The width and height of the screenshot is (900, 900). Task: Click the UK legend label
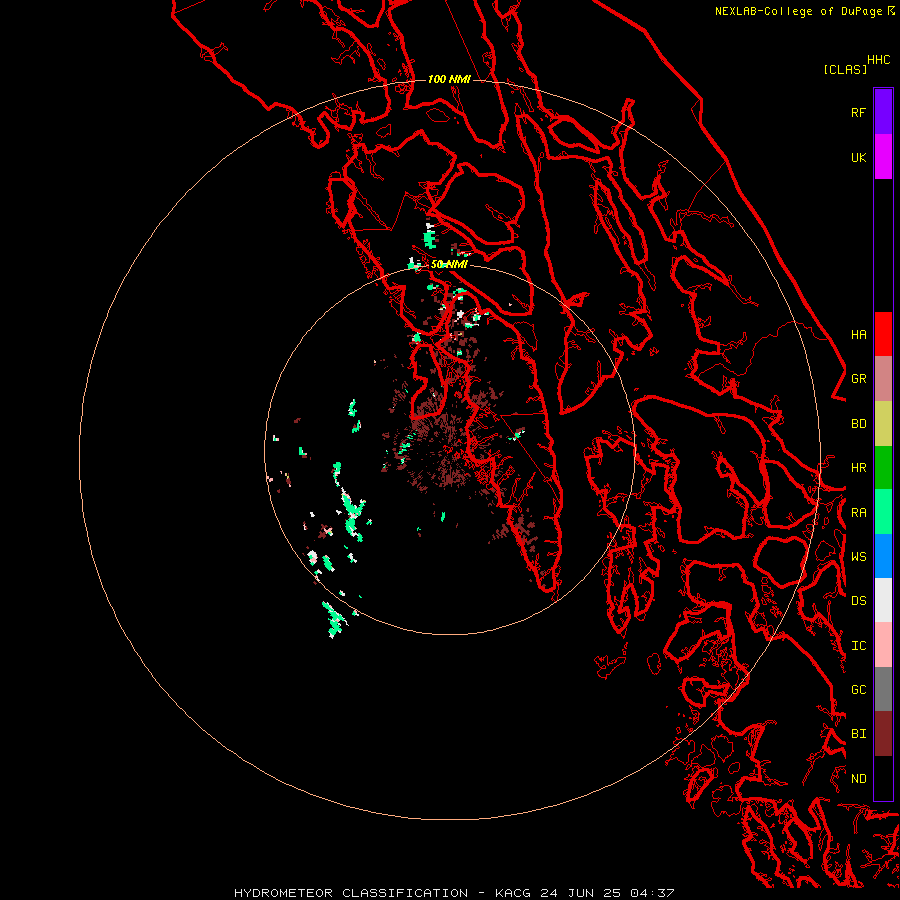click(x=858, y=157)
